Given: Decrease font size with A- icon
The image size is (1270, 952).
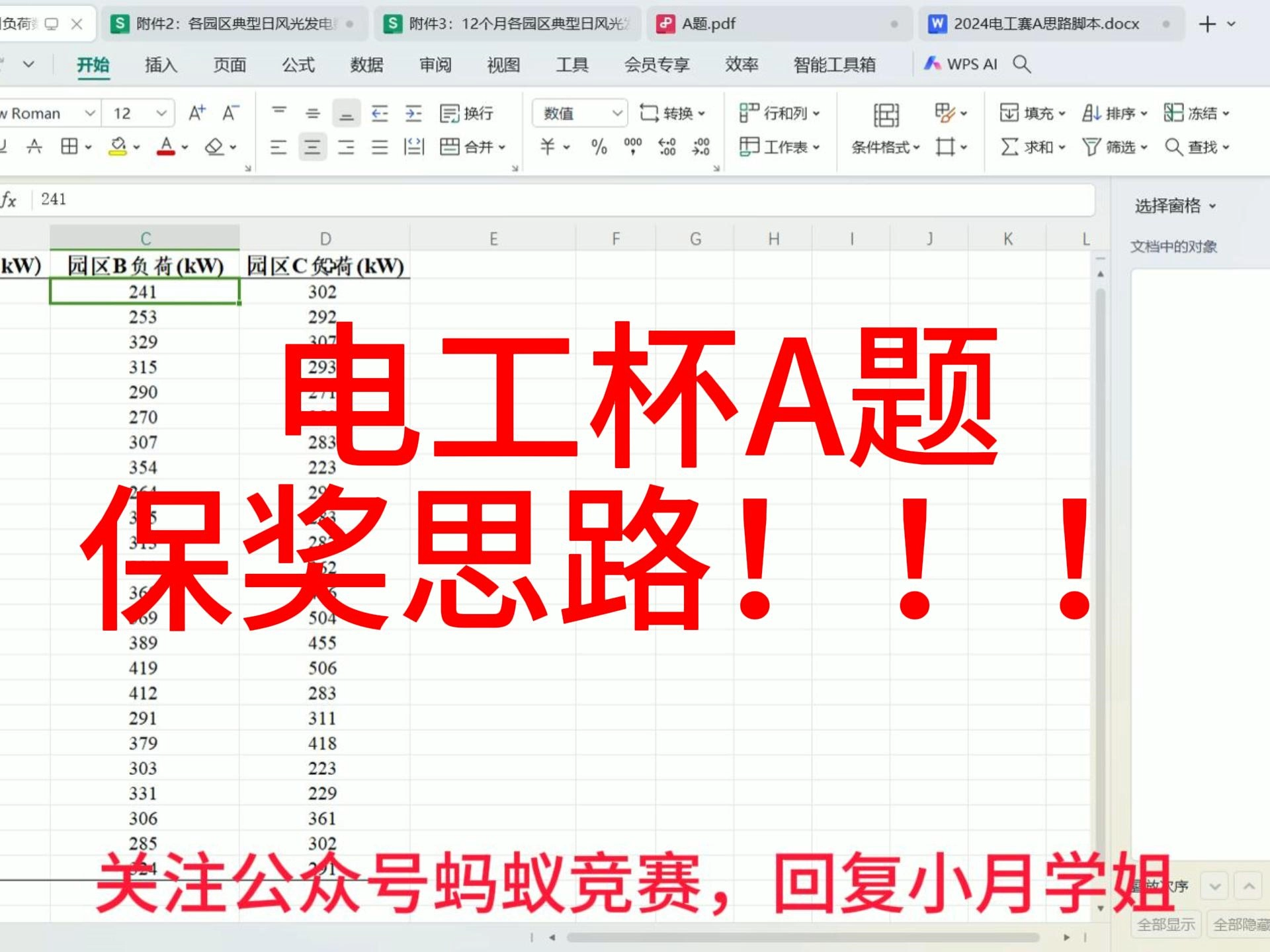Looking at the screenshot, I should [230, 113].
